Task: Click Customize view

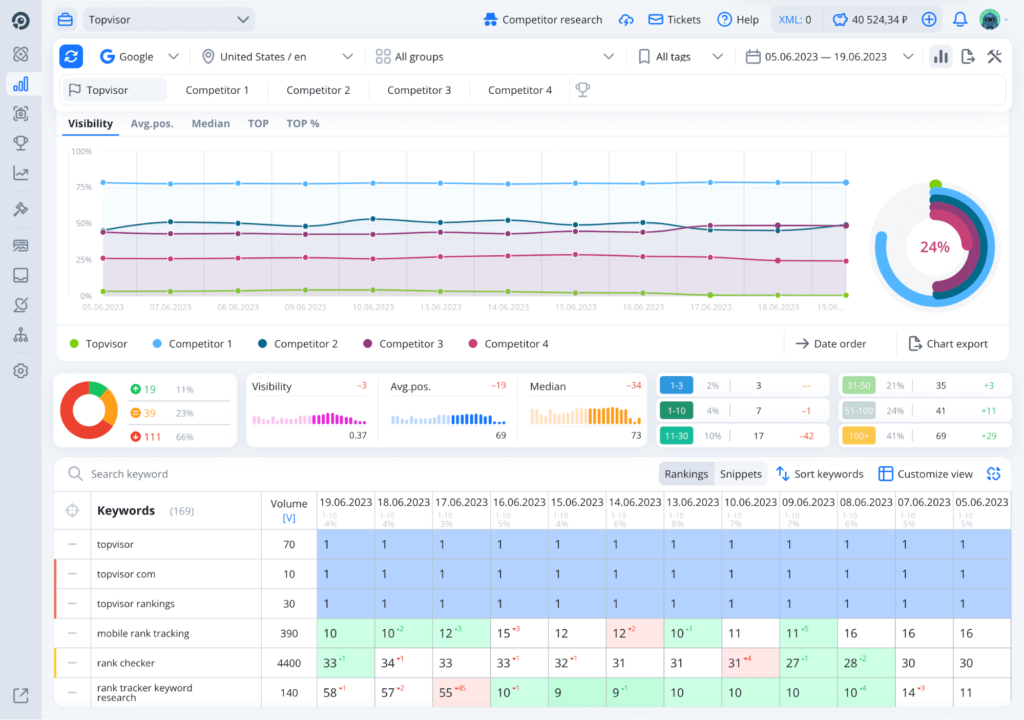Action: point(925,474)
